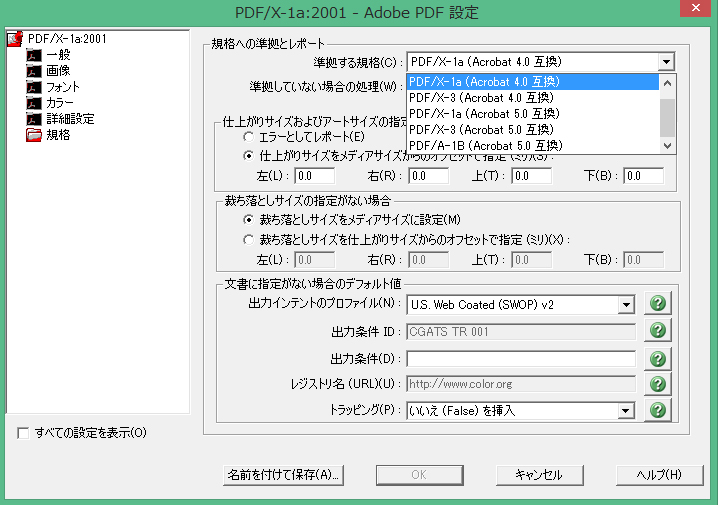Toggle すべての設定を表示 checkbox
718x505 pixels.
click(x=23, y=433)
